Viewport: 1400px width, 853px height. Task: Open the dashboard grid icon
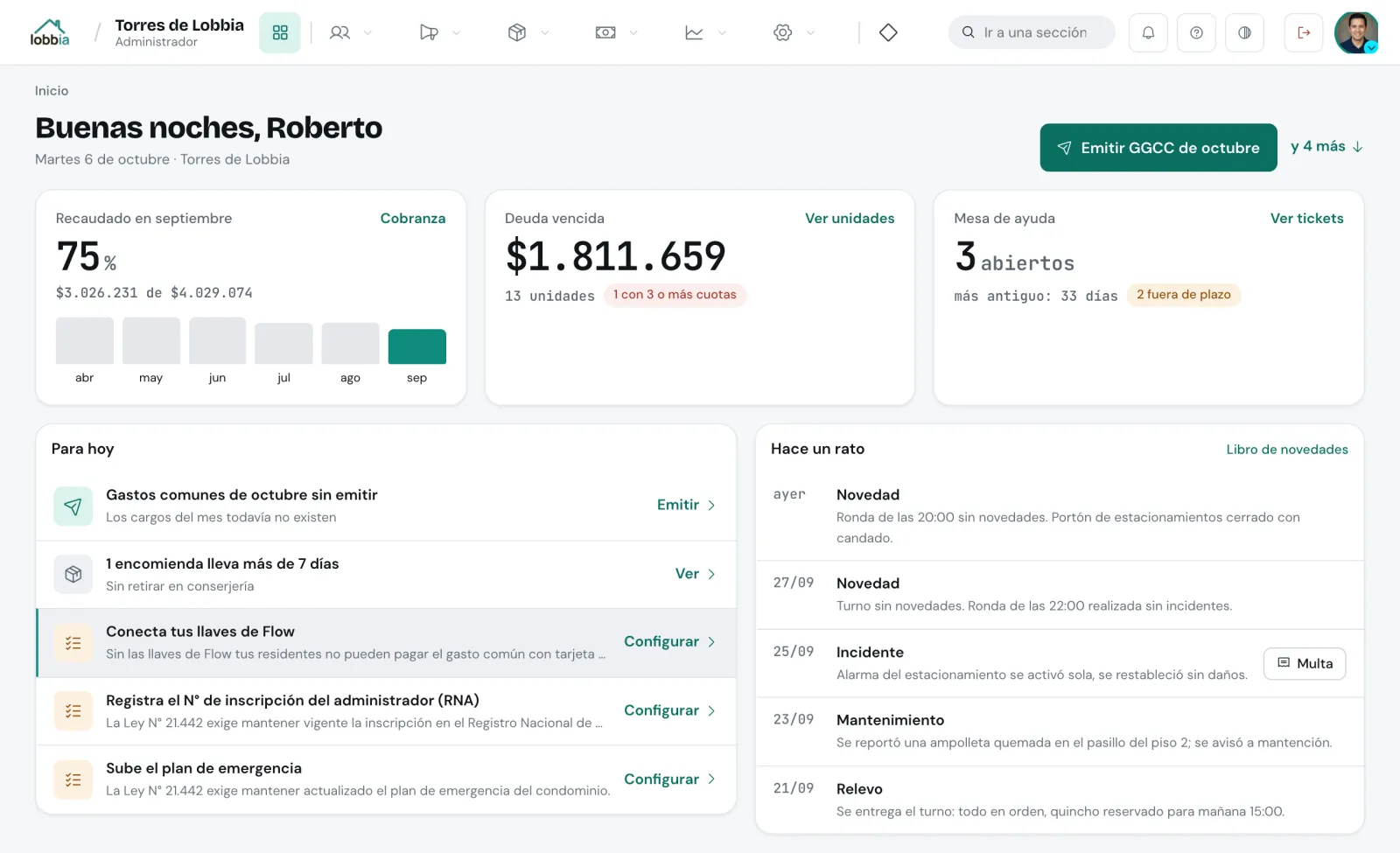click(x=280, y=32)
